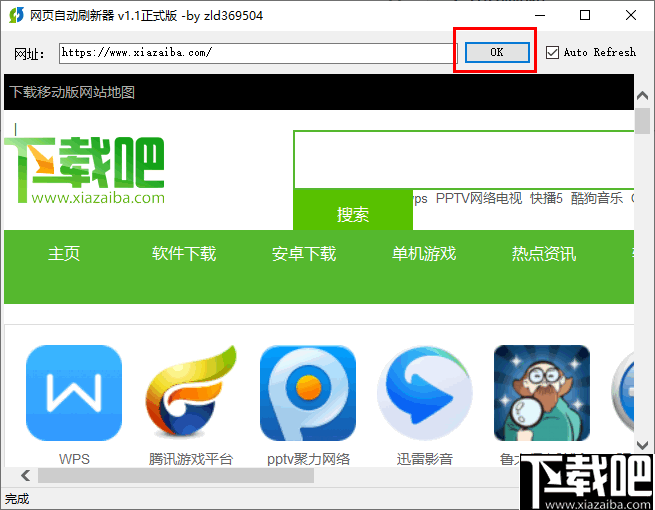Viewport: 655px width, 510px height.
Task: Click the URL address input field
Action: (258, 53)
